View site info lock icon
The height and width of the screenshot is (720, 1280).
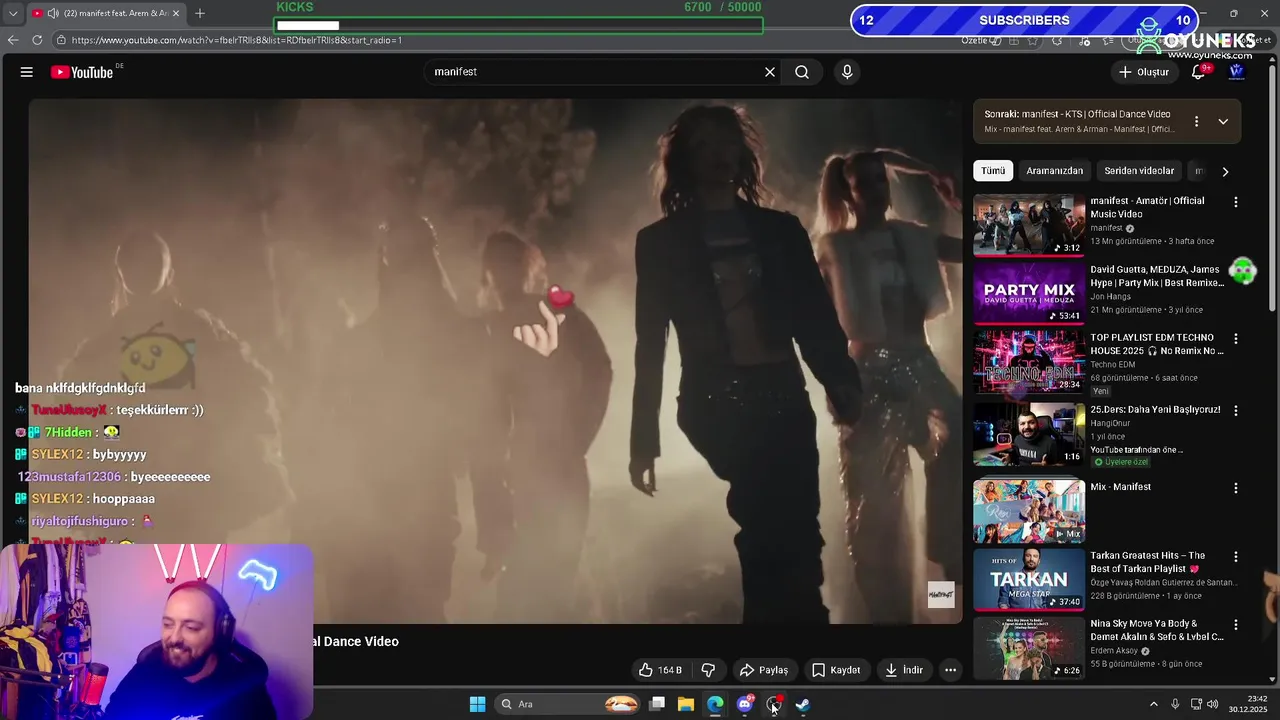[x=61, y=40]
